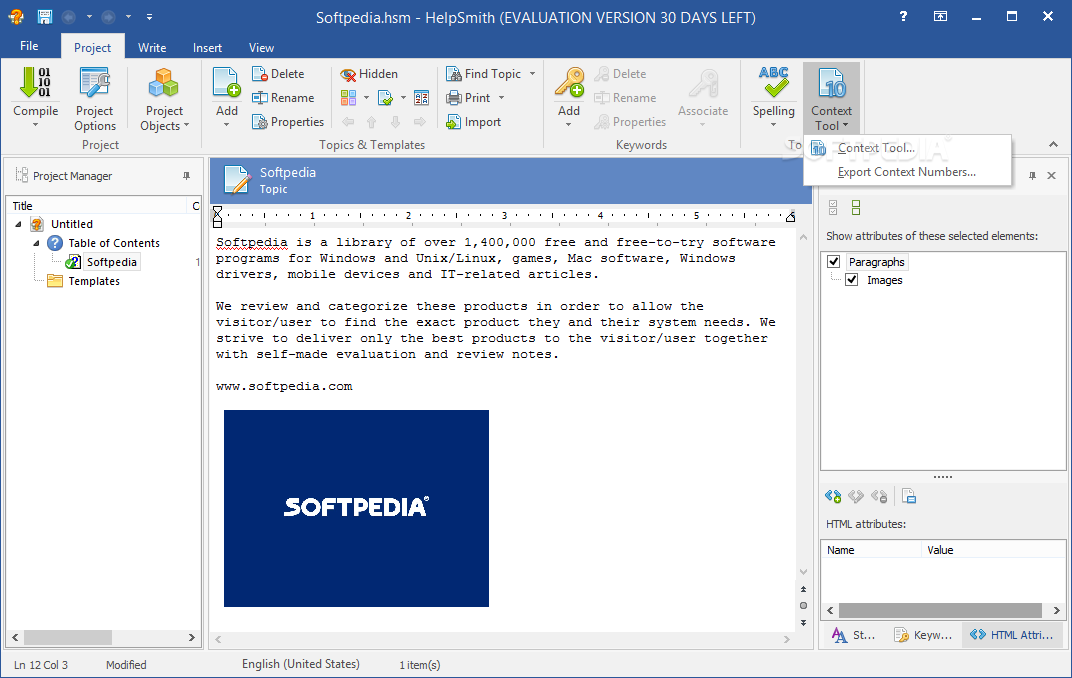Click the ribbon display options icon
This screenshot has height=678, width=1072.
tap(941, 16)
